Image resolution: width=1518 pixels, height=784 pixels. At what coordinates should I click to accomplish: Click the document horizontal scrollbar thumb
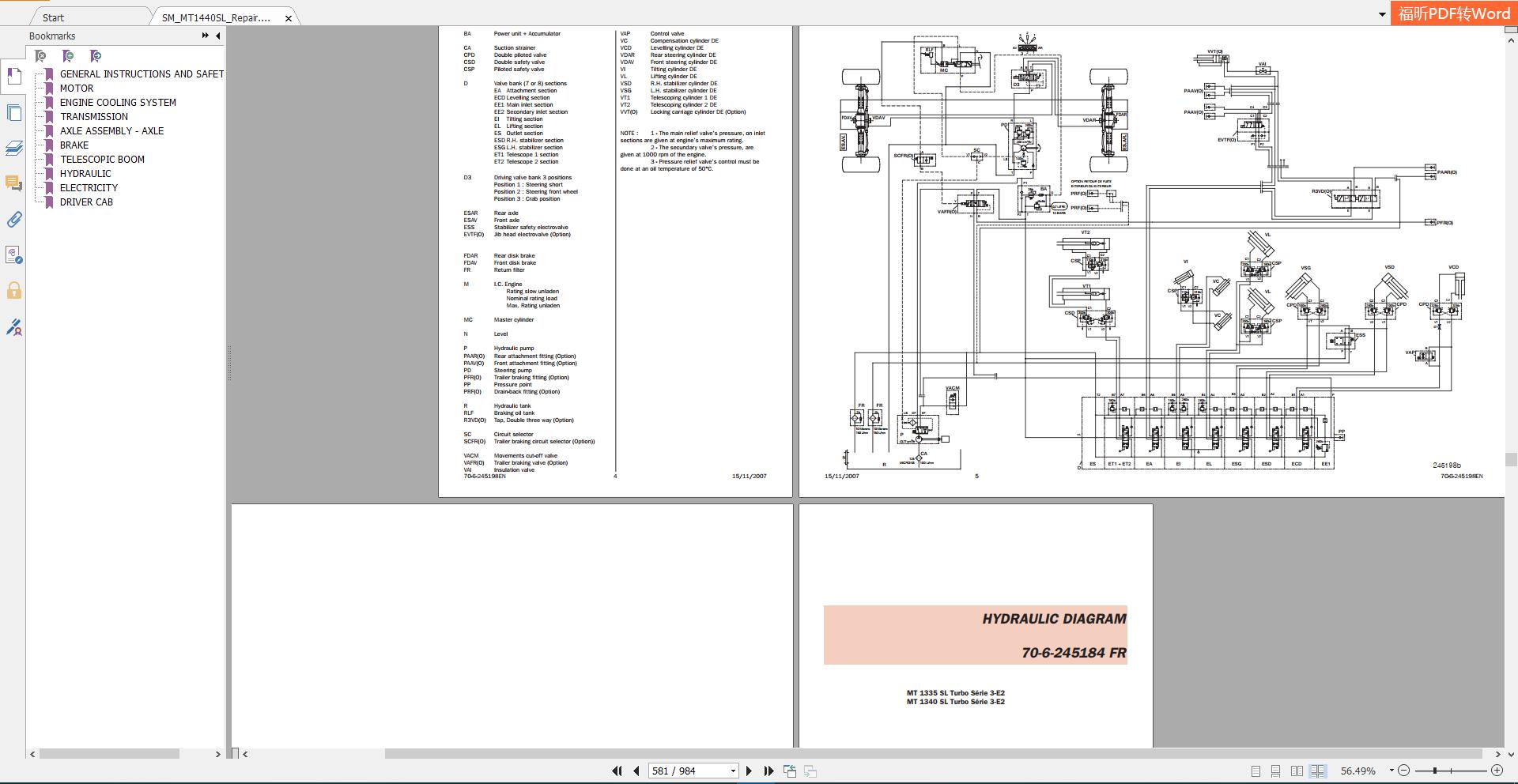(933, 754)
